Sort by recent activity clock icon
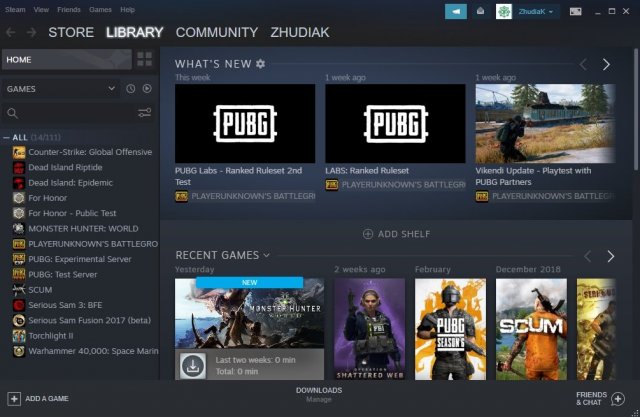 tap(131, 89)
